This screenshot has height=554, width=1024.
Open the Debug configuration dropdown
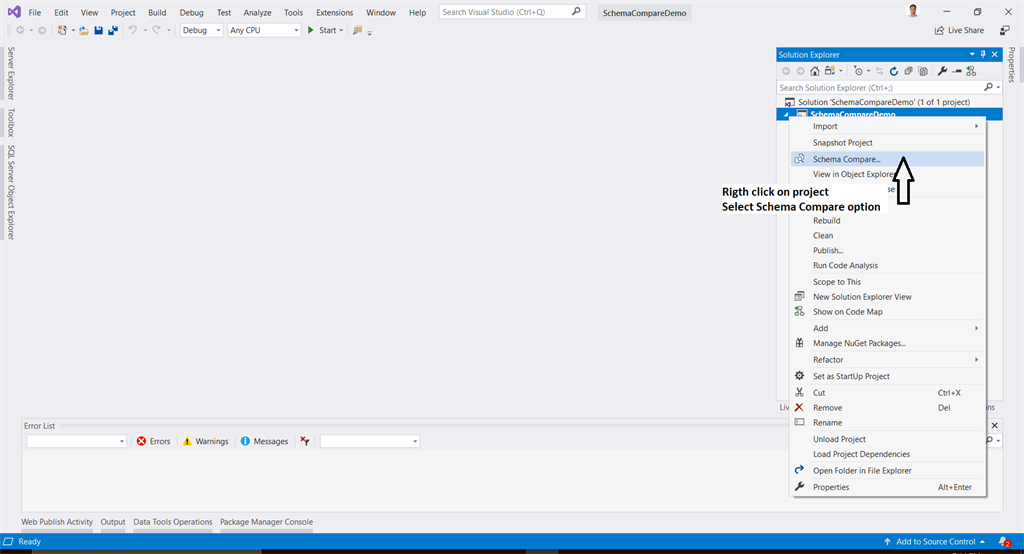tap(202, 30)
